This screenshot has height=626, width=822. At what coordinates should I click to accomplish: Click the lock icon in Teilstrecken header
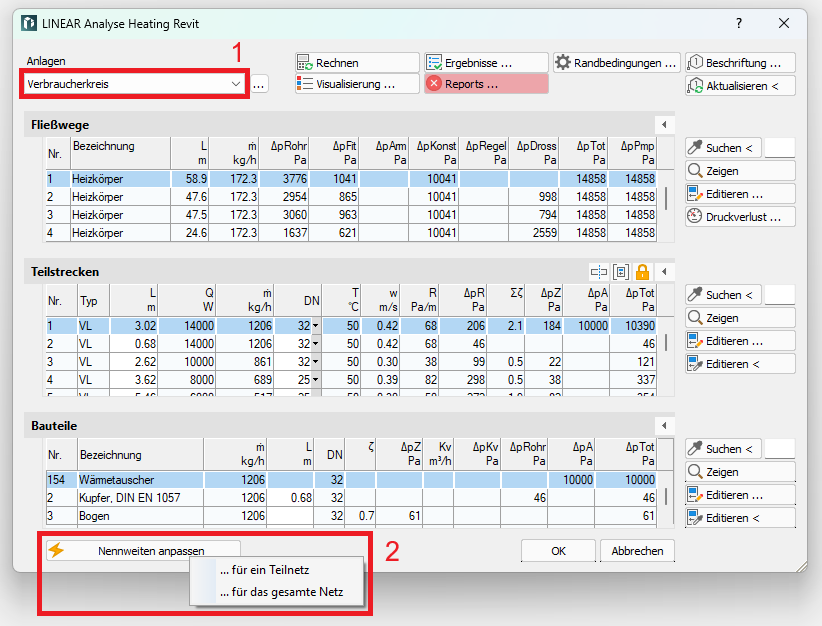[643, 271]
